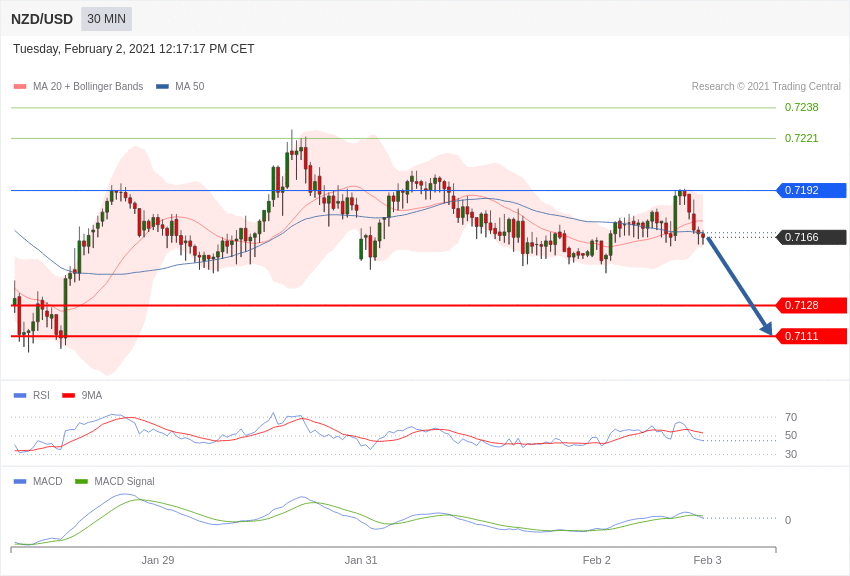Click the RSI 30 axis value

(791, 454)
